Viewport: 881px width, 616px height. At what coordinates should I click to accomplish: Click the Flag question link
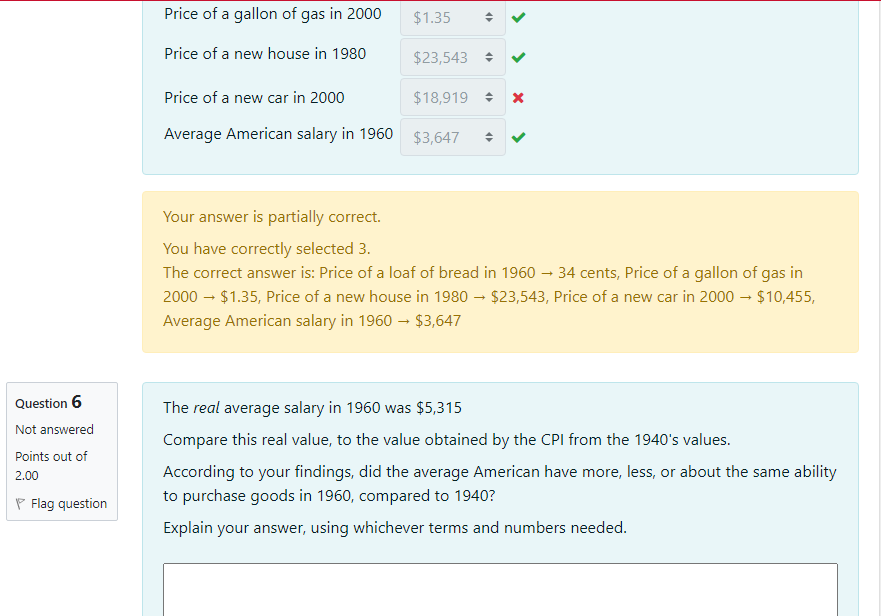tap(69, 504)
